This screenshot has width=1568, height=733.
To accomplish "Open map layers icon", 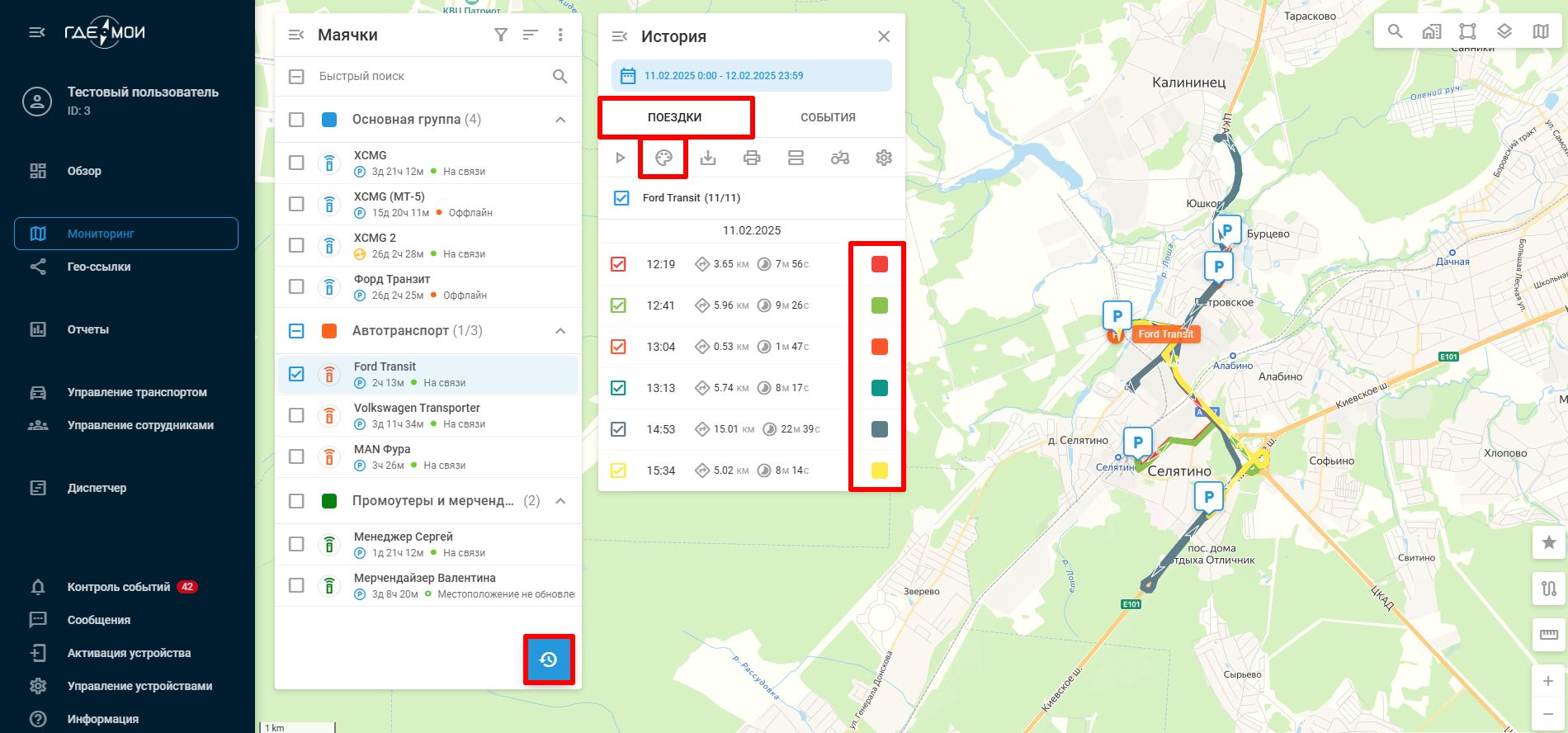I will click(x=1504, y=31).
